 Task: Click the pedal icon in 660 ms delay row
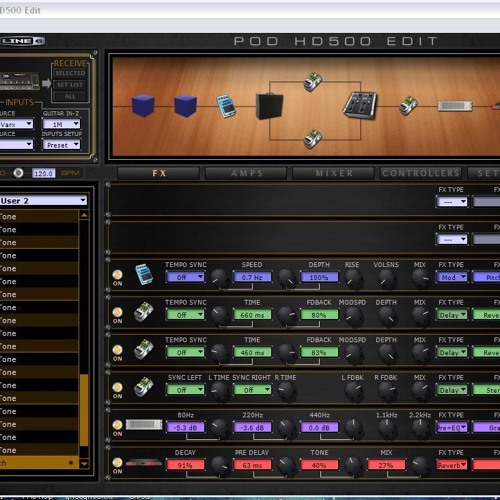[144, 311]
